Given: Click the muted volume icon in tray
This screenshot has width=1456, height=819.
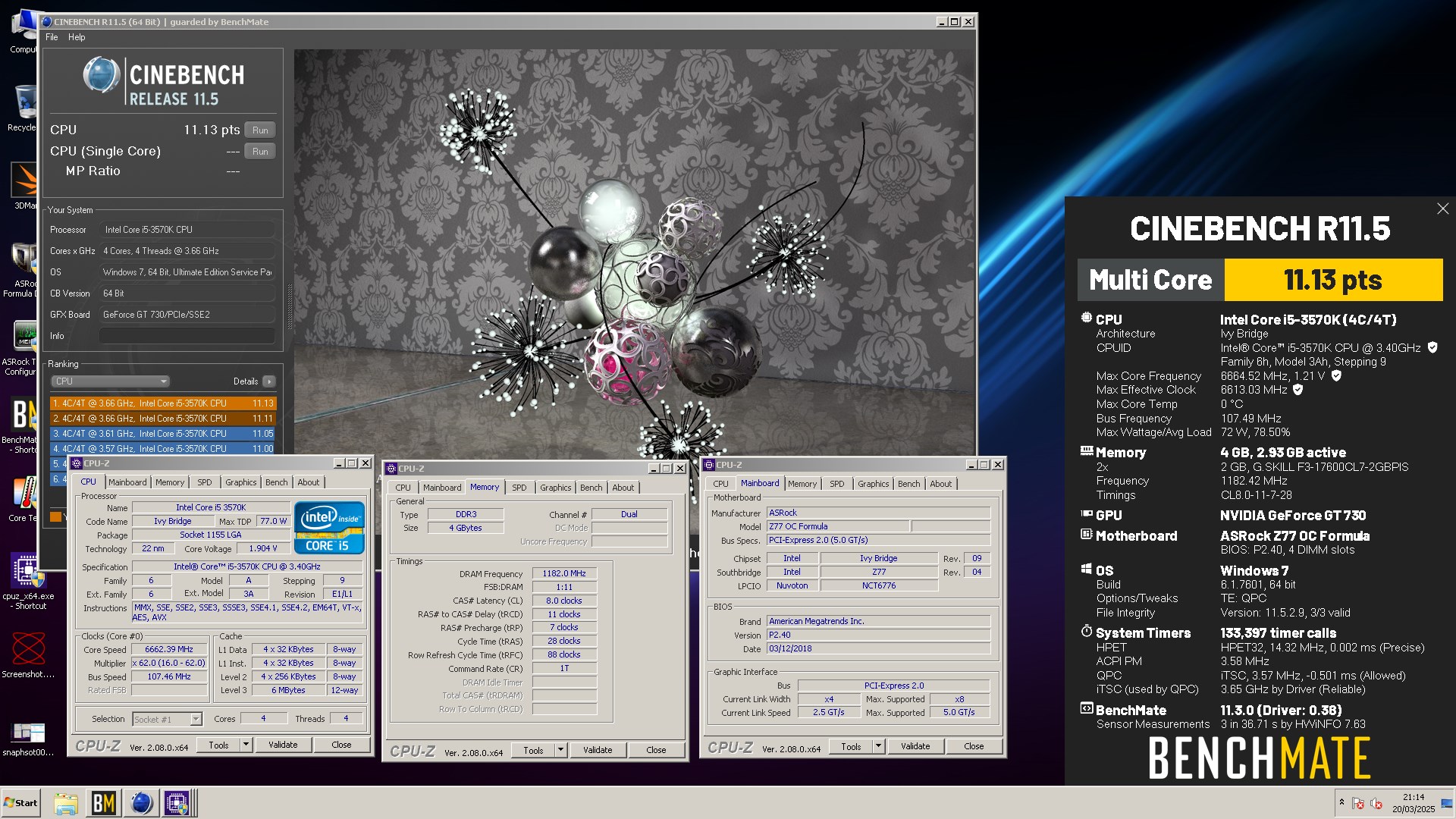Looking at the screenshot, I should click(x=1376, y=803).
